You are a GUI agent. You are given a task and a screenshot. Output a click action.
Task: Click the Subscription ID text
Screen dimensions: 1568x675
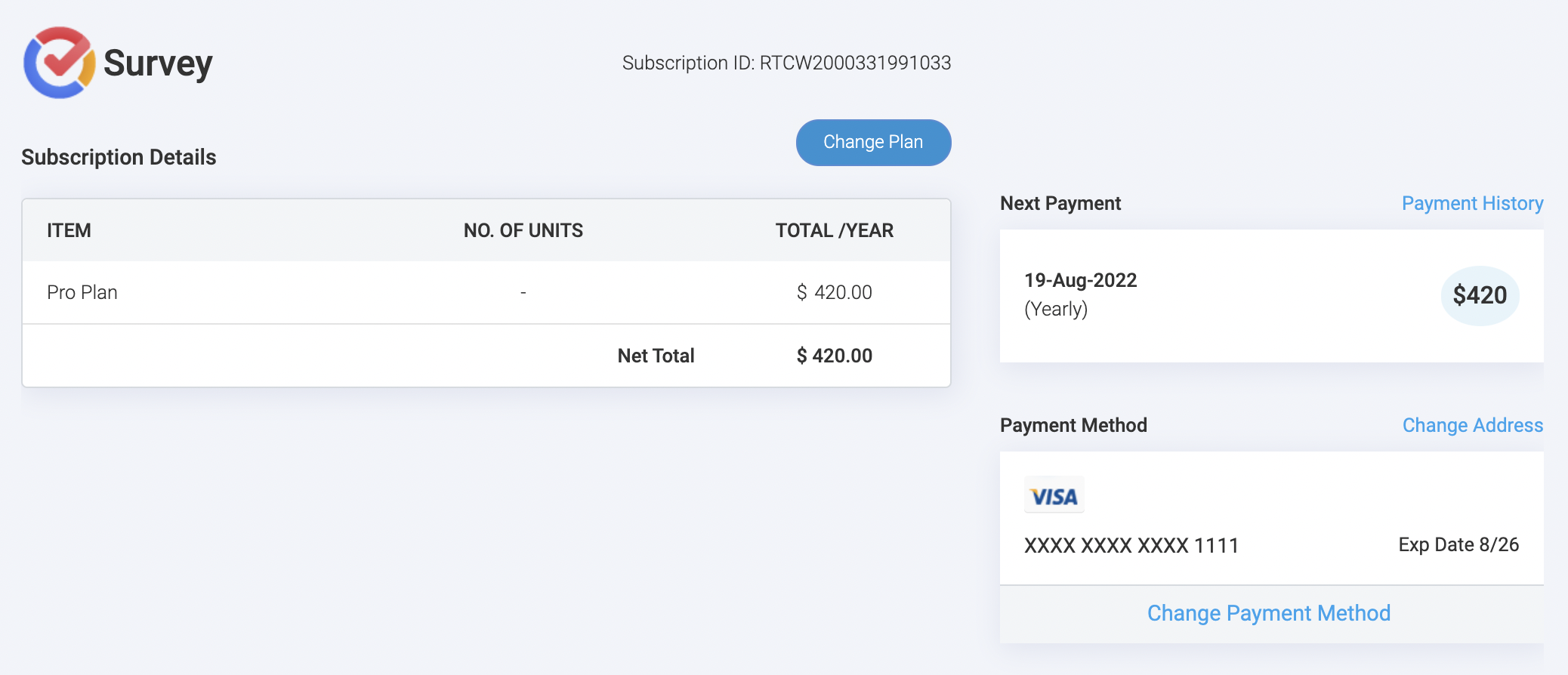click(786, 63)
